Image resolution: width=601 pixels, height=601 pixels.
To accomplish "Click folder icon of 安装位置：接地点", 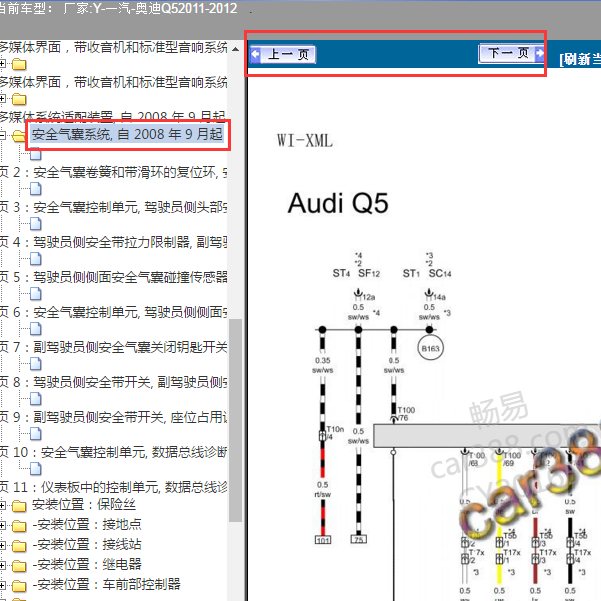I will (19, 526).
